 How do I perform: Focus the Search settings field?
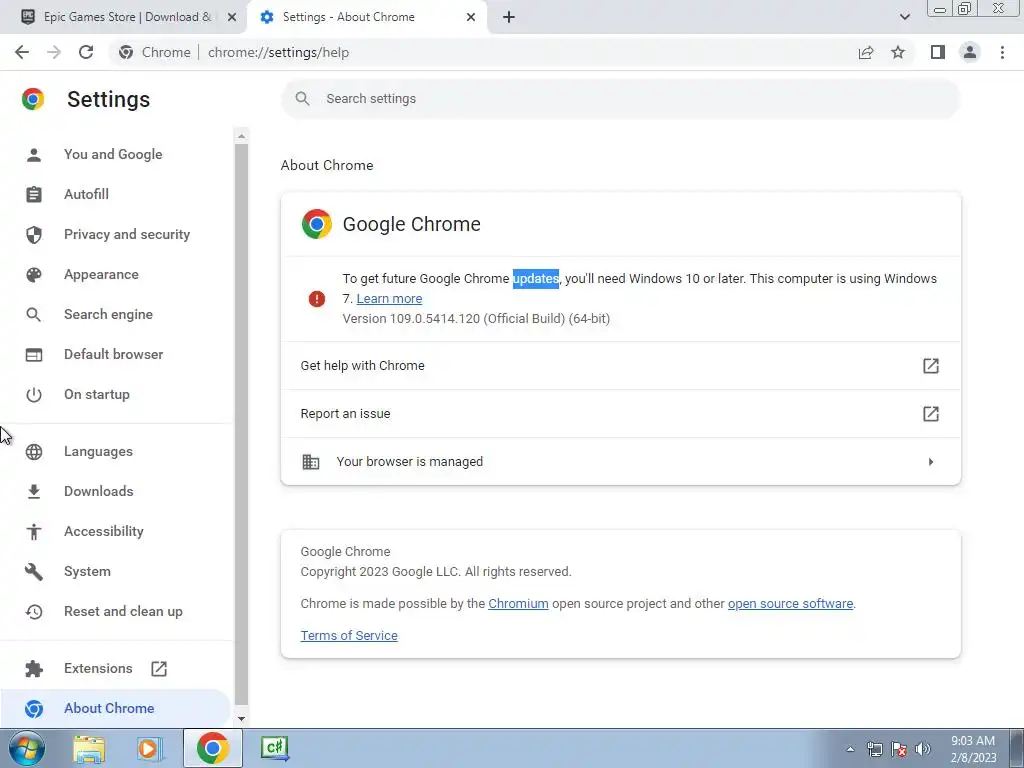620,99
